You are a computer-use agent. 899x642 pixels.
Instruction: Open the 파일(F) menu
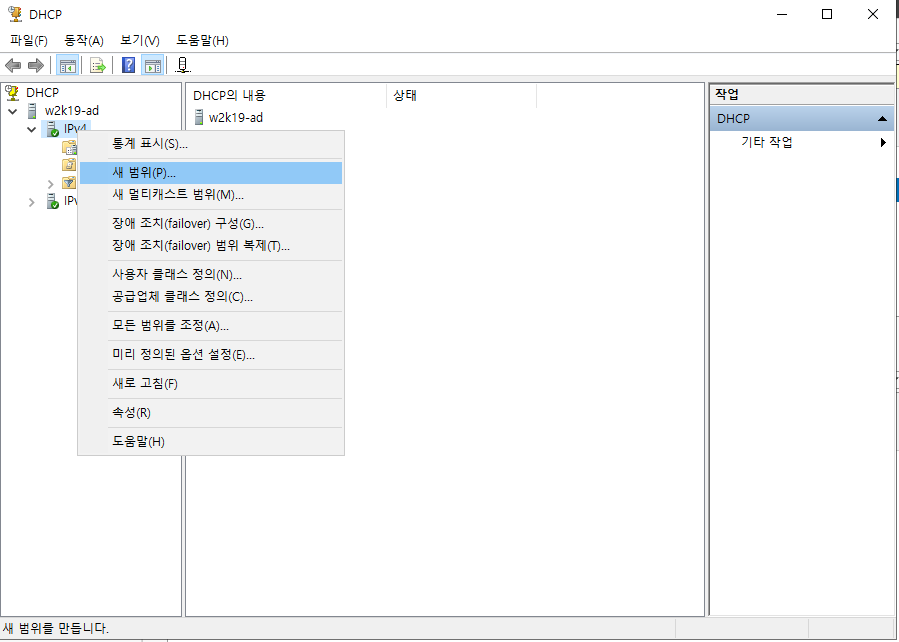pyautogui.click(x=29, y=41)
